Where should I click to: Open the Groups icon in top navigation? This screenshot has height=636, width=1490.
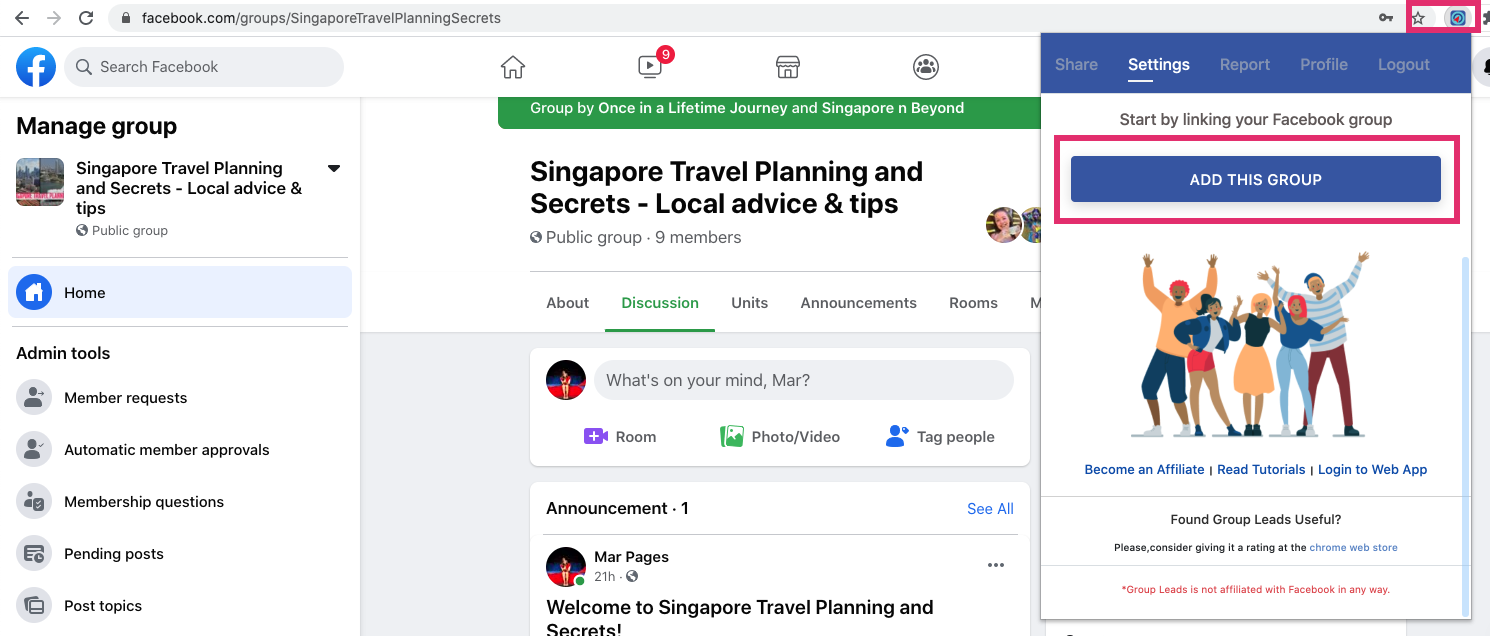coord(926,67)
